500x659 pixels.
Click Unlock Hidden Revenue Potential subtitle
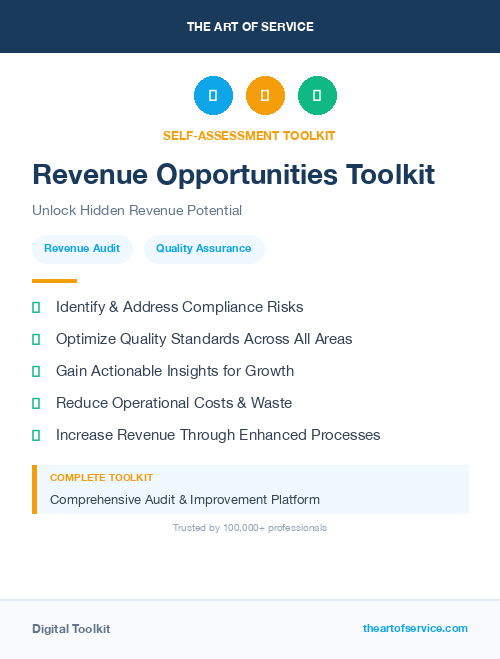click(137, 210)
